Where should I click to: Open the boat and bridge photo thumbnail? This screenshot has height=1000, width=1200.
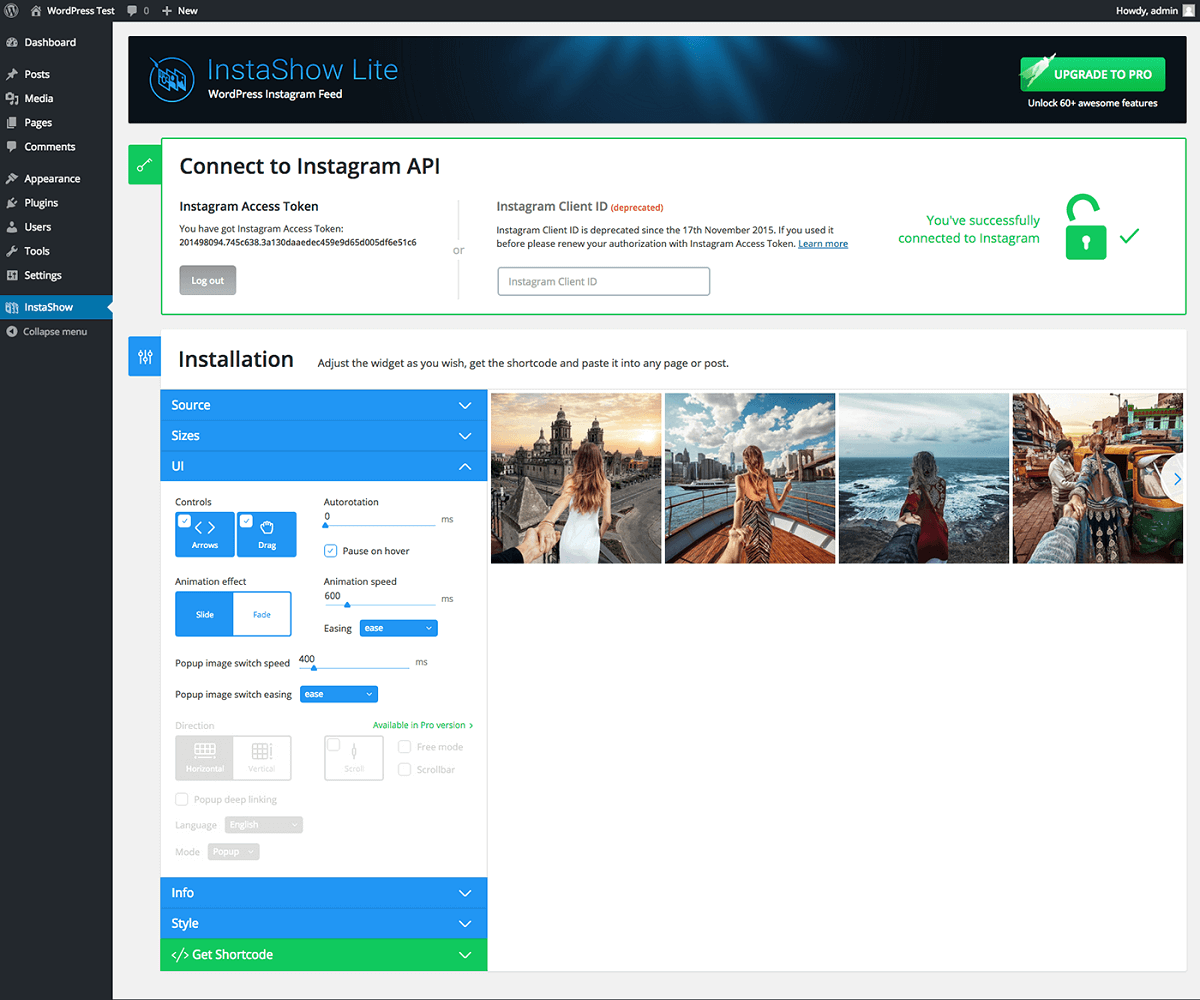[x=750, y=478]
